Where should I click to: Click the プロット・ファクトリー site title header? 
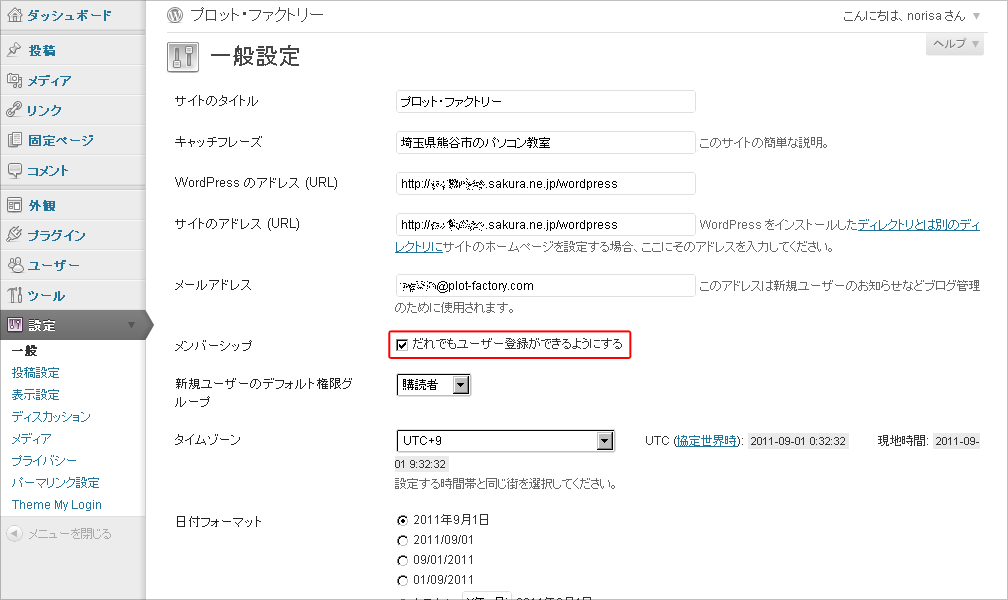coord(256,15)
